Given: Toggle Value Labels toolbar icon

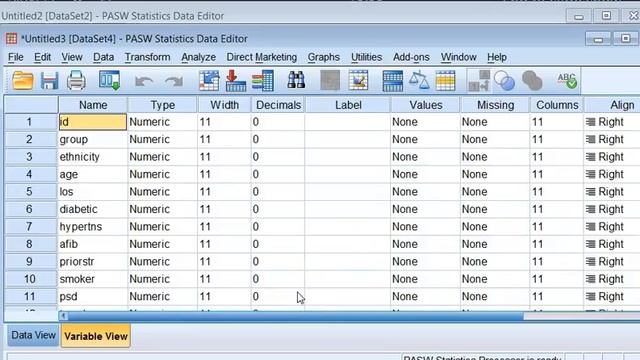Looking at the screenshot, I should [x=479, y=80].
